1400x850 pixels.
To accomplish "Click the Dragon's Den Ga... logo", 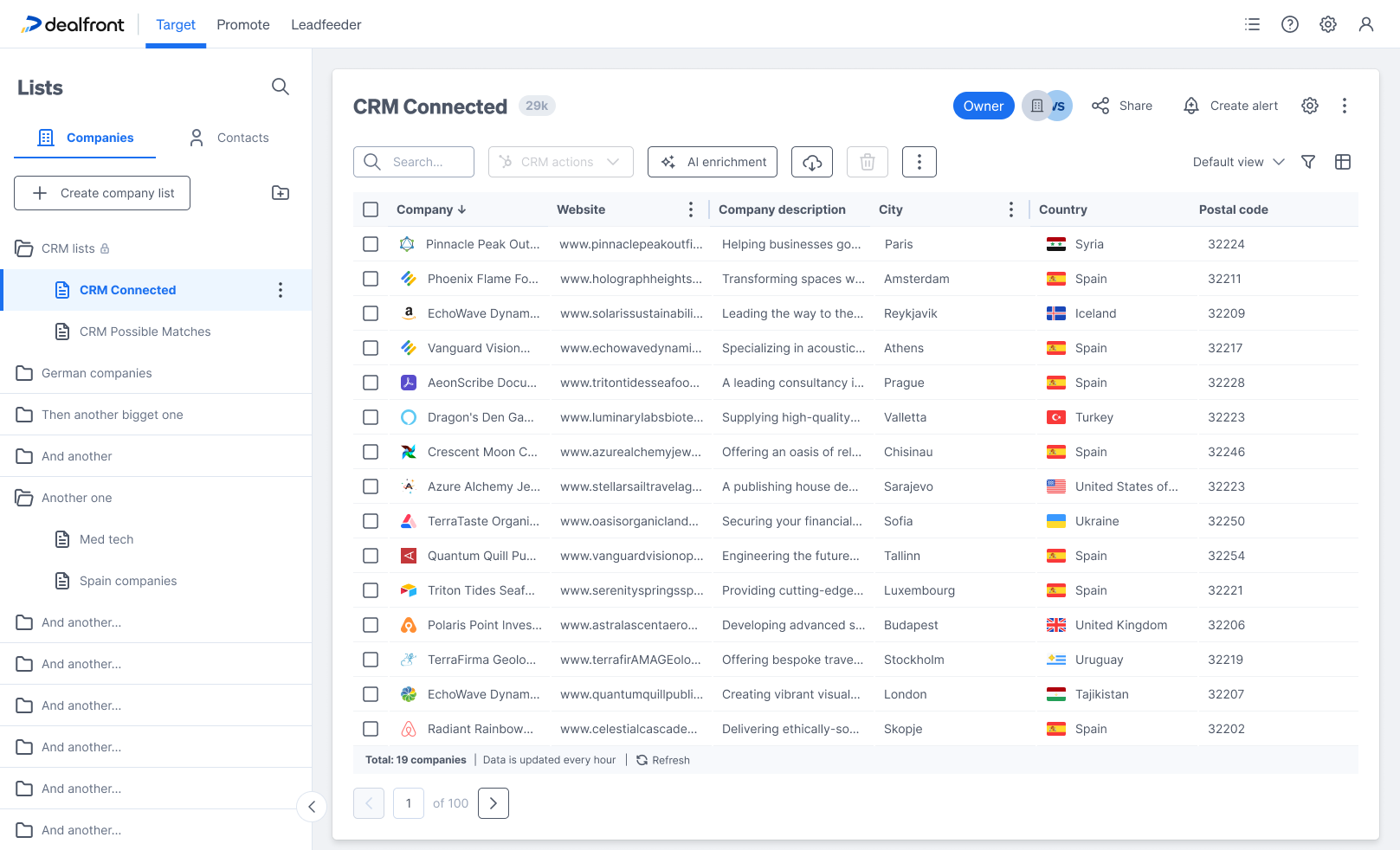I will click(409, 417).
